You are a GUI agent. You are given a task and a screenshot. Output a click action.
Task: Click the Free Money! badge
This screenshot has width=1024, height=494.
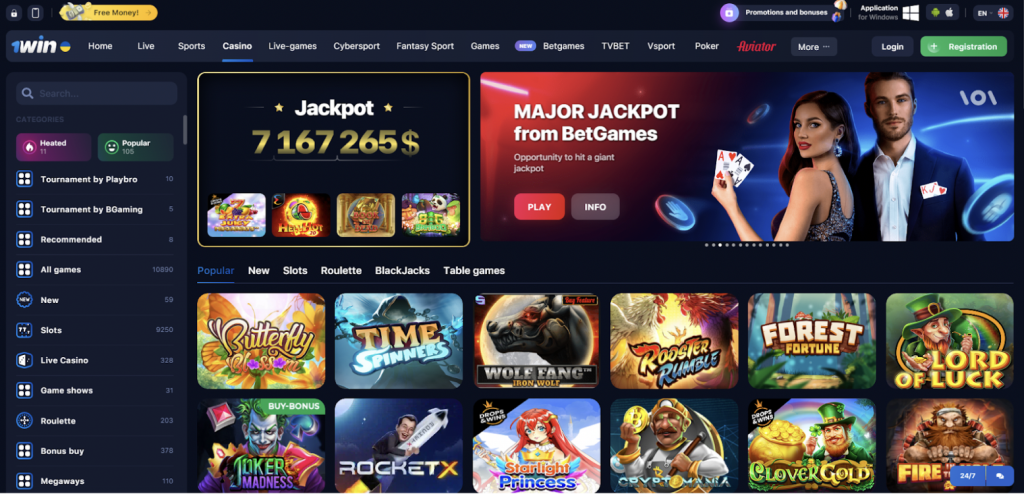(x=108, y=12)
